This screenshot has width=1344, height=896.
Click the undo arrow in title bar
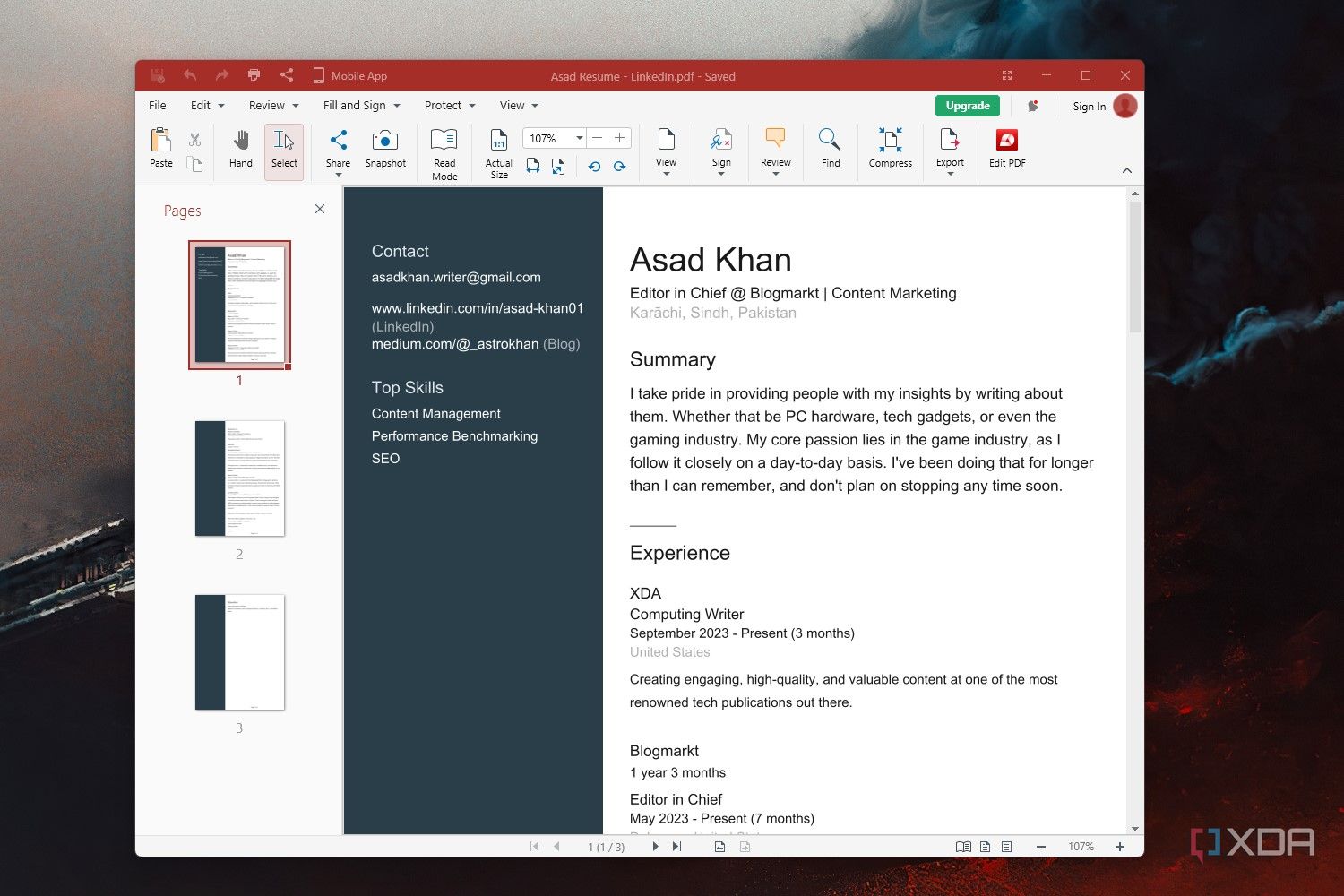click(x=190, y=76)
